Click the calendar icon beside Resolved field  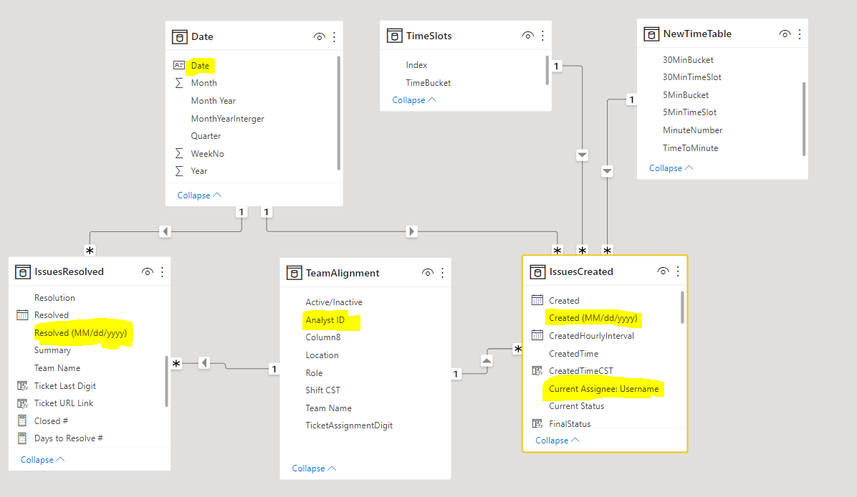pos(22,315)
